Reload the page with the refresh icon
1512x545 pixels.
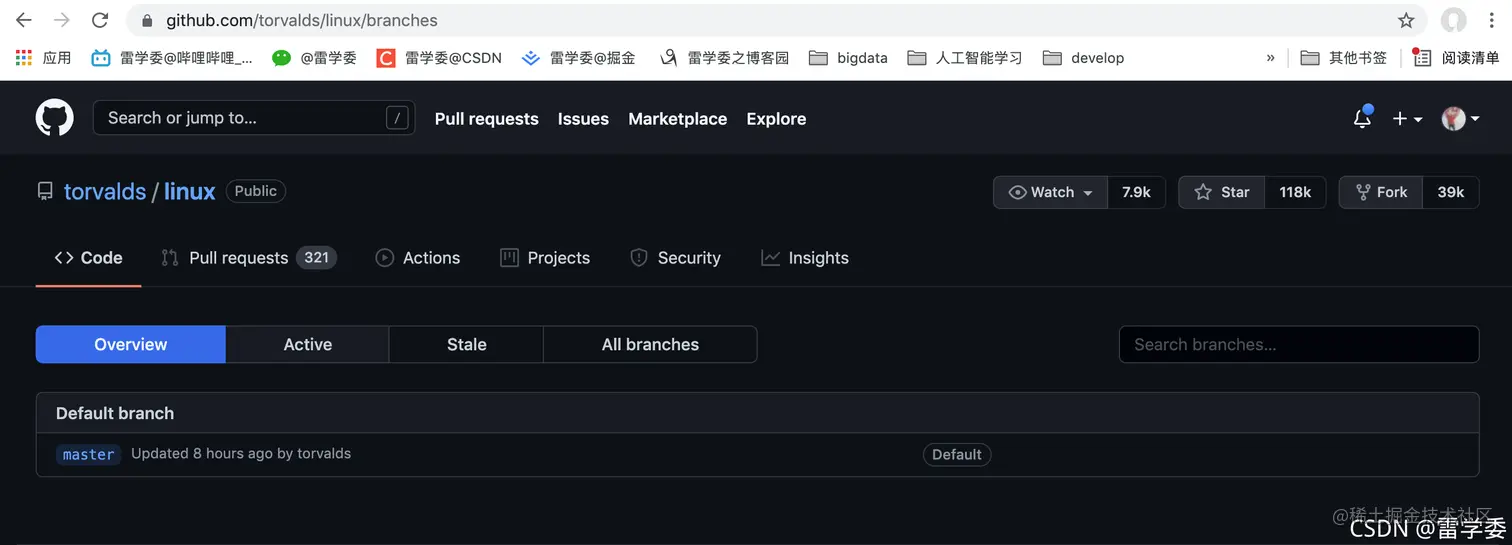(99, 20)
